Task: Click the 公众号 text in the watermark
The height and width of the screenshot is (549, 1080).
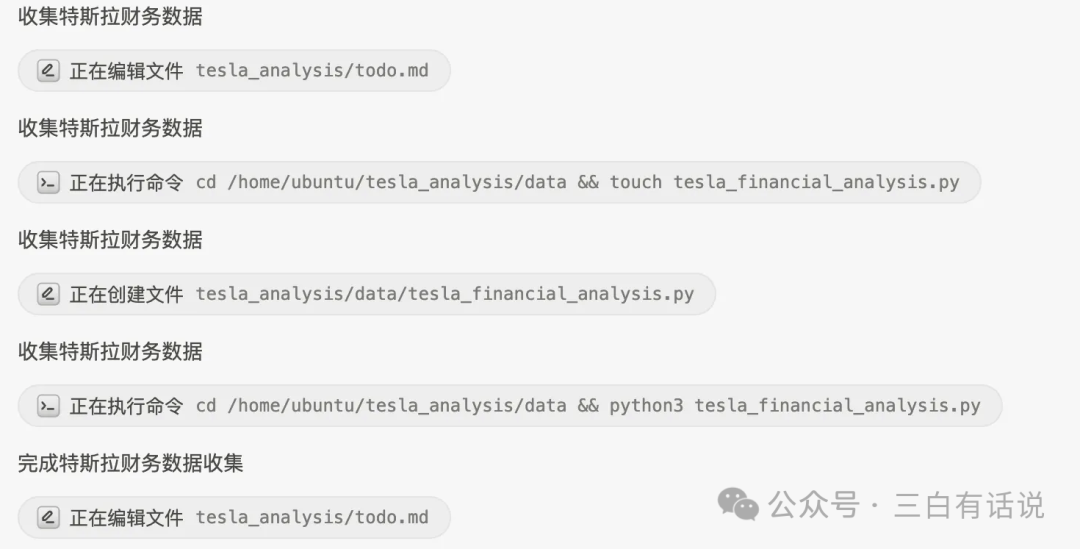Action: 813,506
